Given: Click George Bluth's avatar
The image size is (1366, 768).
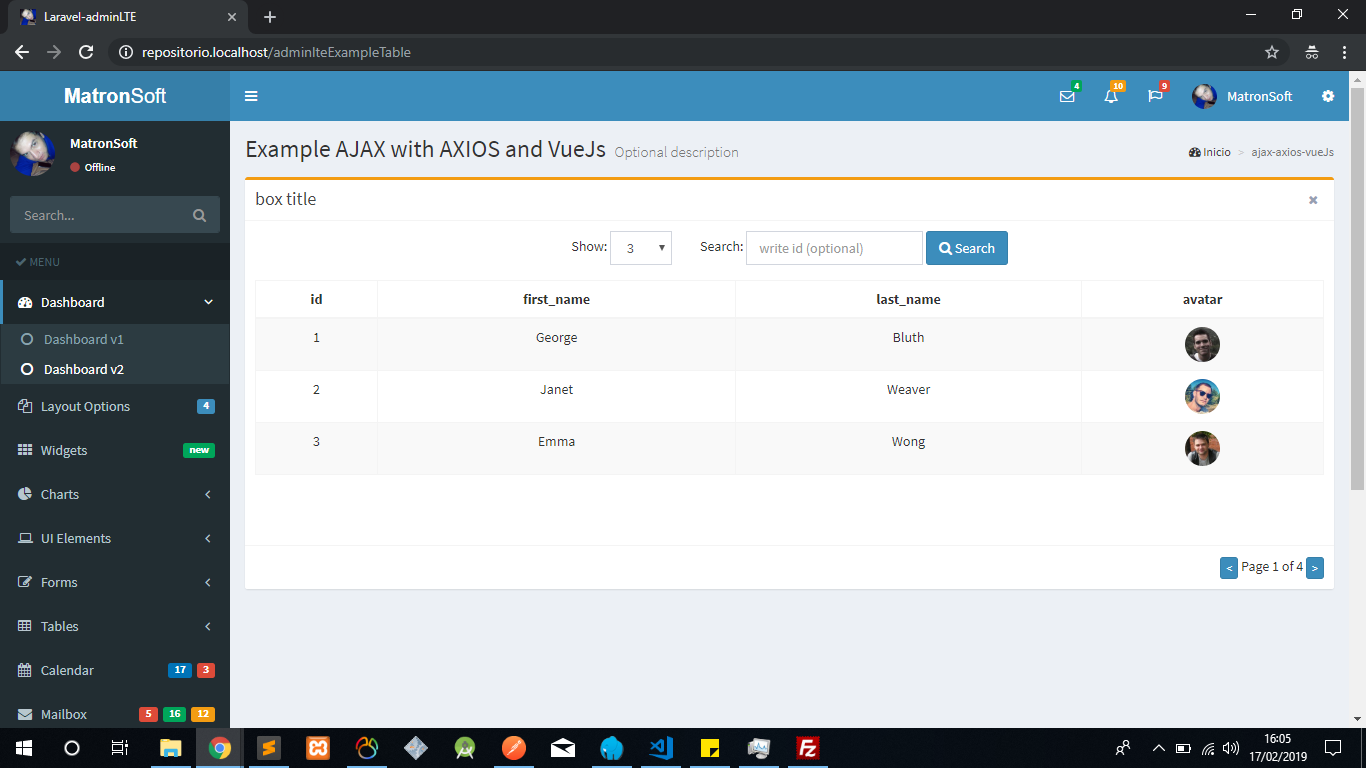Looking at the screenshot, I should click(x=1202, y=345).
